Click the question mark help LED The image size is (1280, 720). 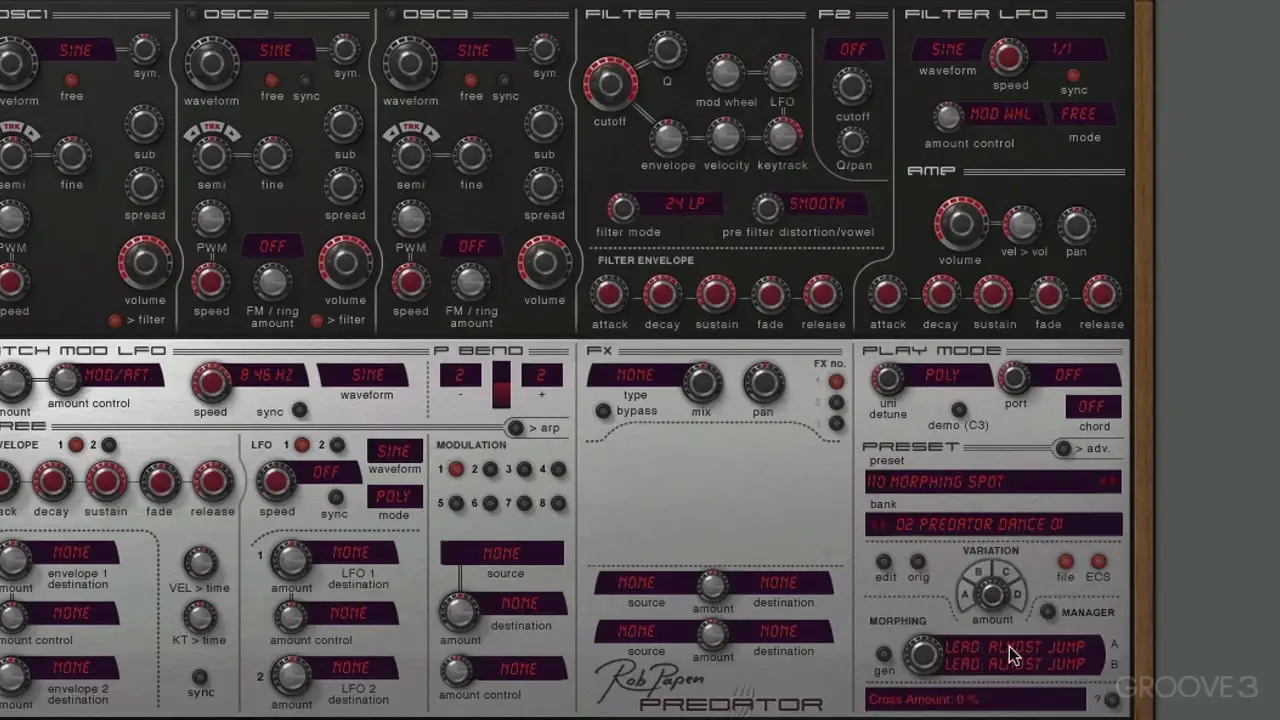(1111, 700)
